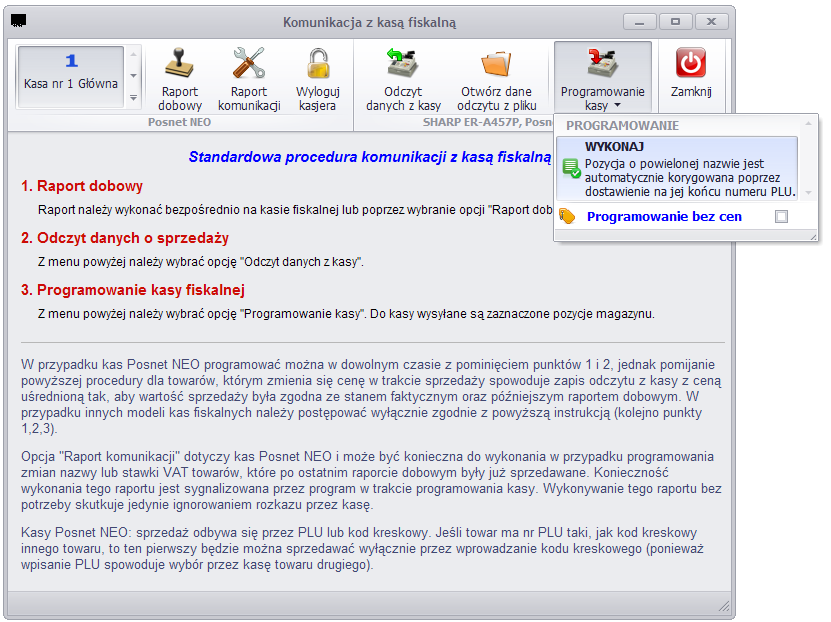The height and width of the screenshot is (622, 831).
Task: Expand the cash register gallery list
Action: 133,97
